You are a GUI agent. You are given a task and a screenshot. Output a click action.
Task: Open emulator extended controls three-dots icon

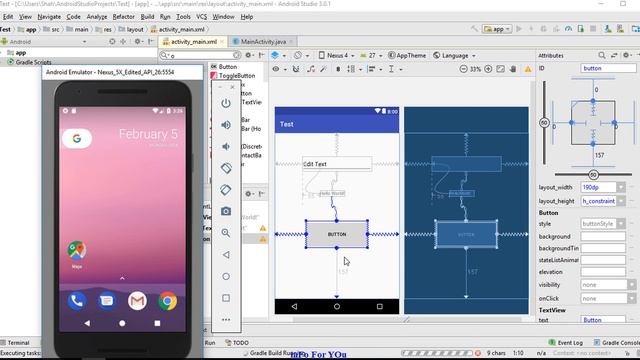click(226, 320)
